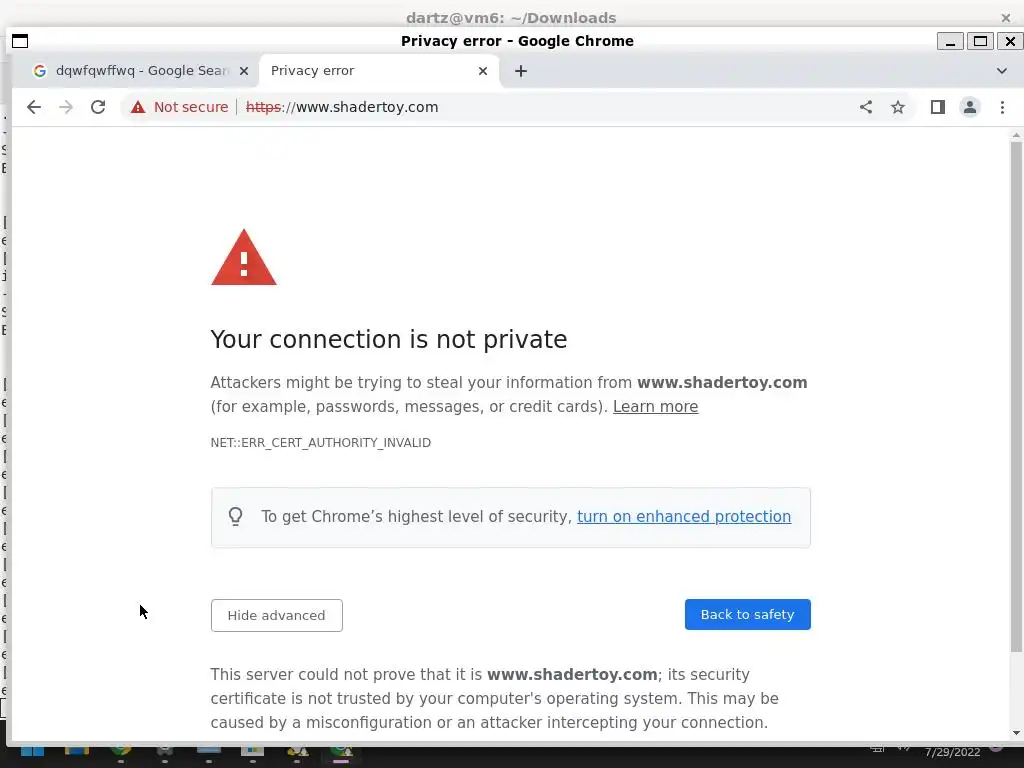
Task: Open the profile avatar icon
Action: pyautogui.click(x=970, y=107)
